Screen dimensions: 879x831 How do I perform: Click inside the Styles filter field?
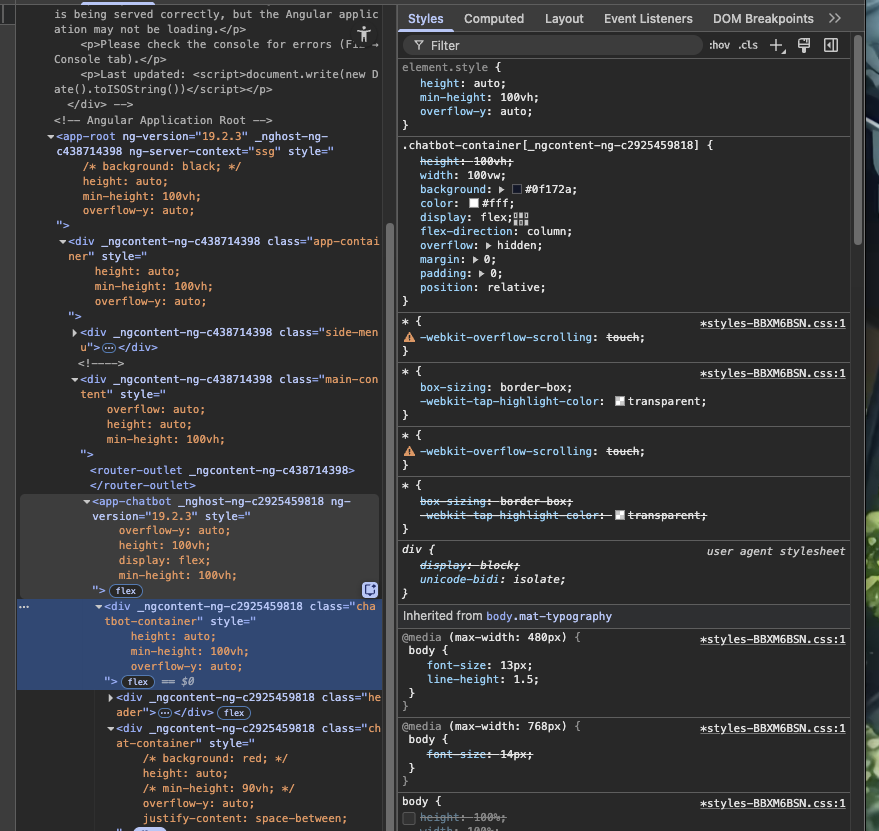tap(550, 45)
